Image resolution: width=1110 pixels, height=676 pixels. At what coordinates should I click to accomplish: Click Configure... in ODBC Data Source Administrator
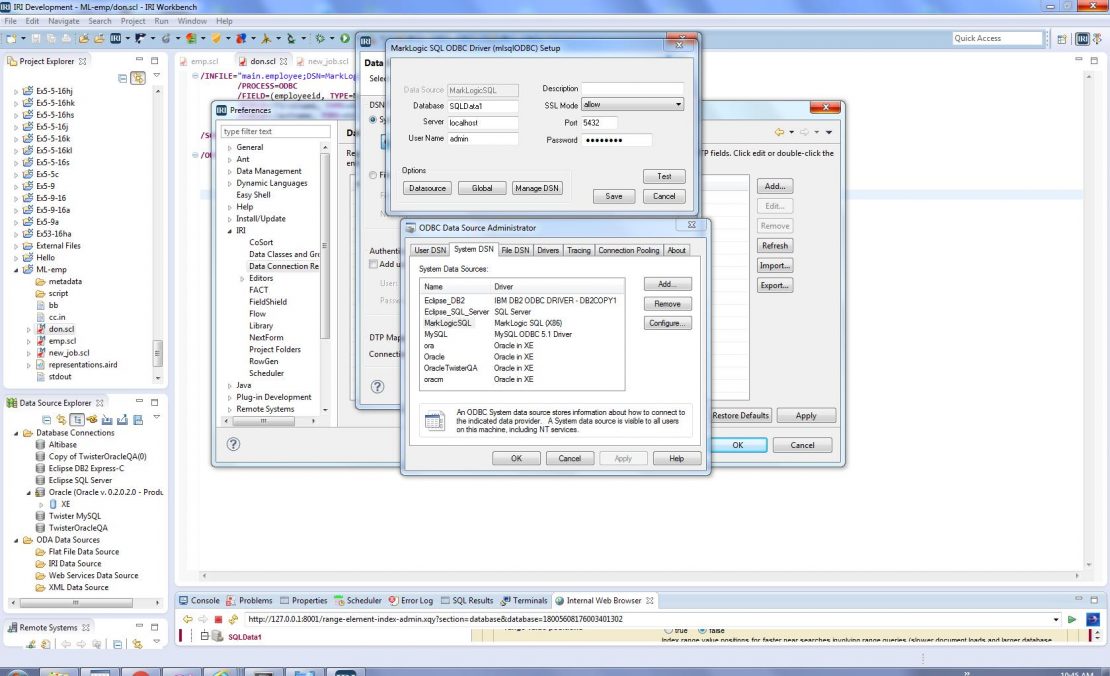668,323
